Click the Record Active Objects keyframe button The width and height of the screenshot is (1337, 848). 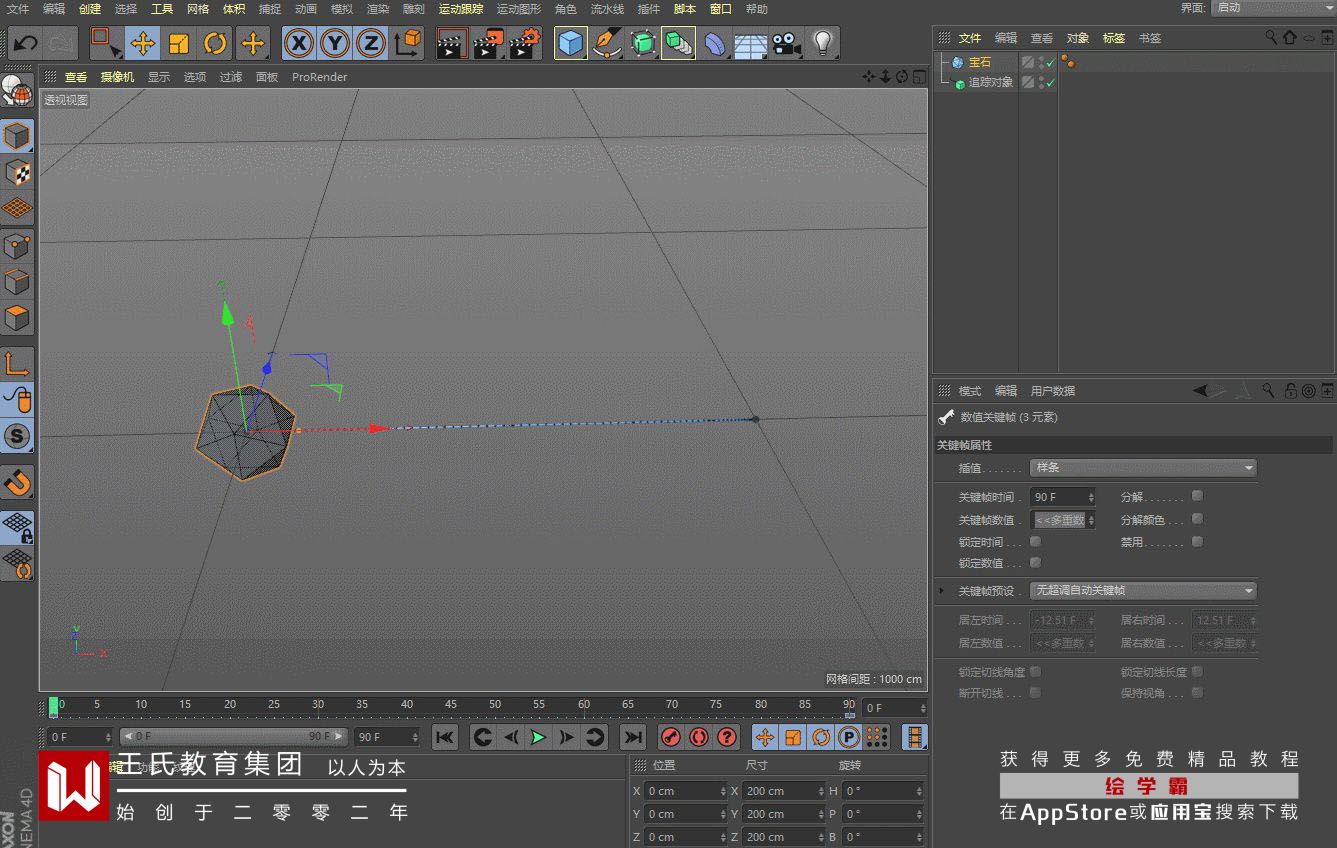[671, 738]
